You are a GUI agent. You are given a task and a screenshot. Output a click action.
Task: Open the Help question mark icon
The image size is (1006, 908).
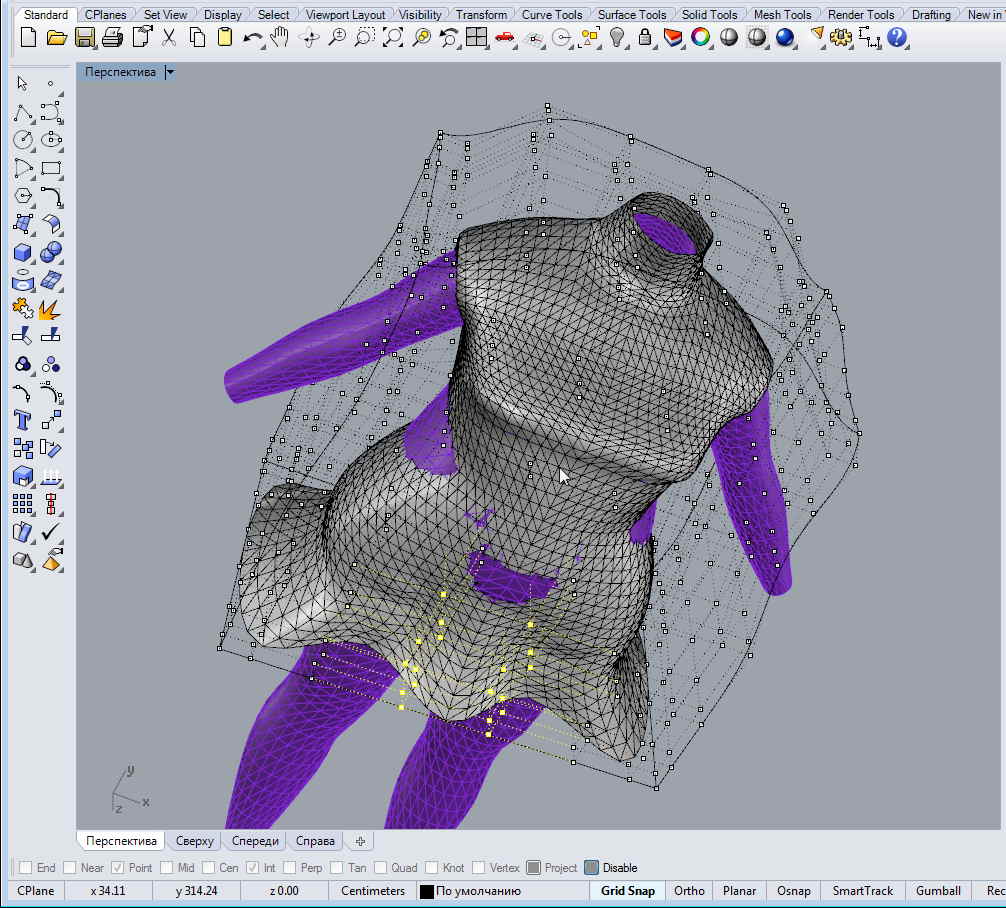point(897,38)
